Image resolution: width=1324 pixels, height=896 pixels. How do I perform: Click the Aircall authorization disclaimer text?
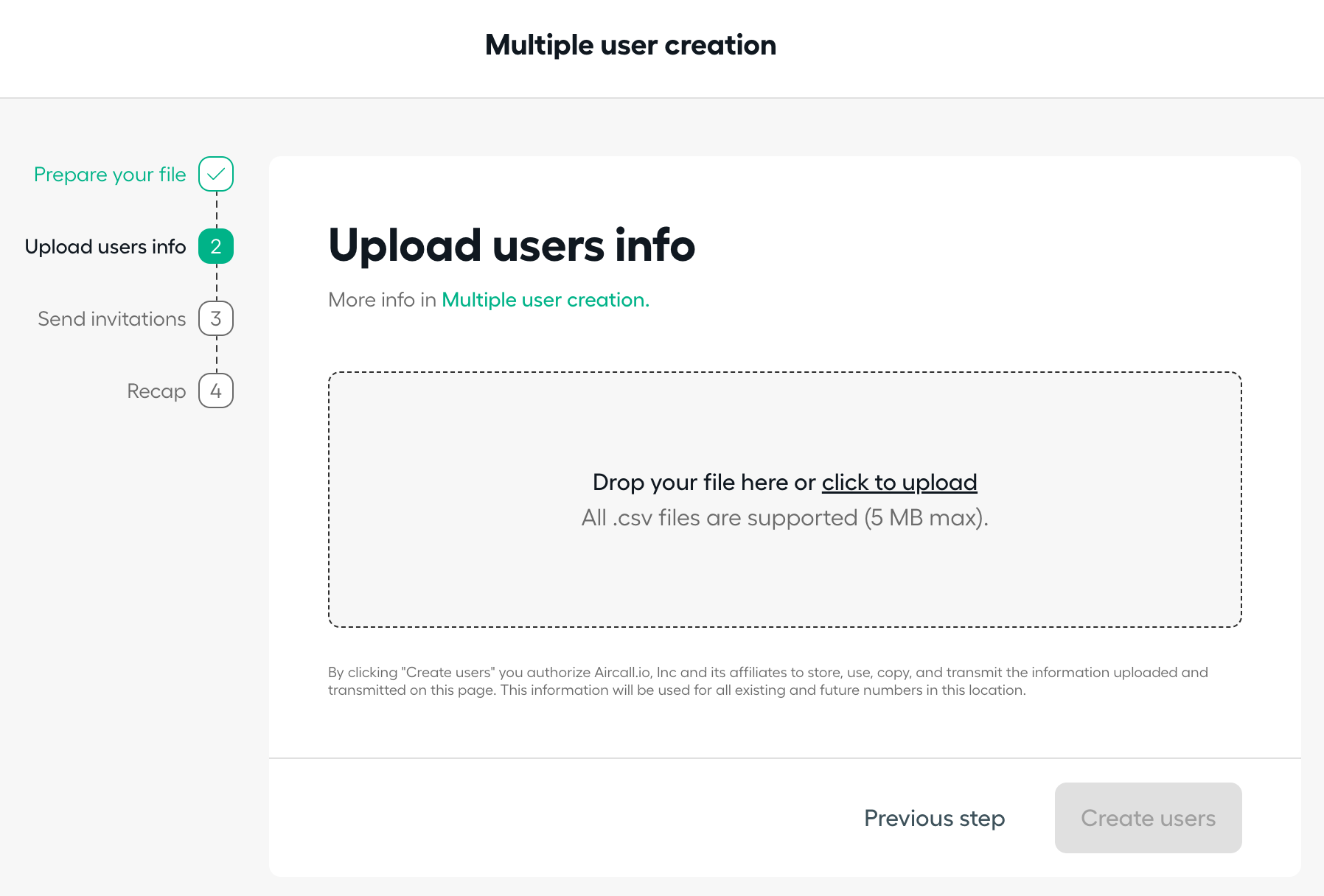point(768,681)
